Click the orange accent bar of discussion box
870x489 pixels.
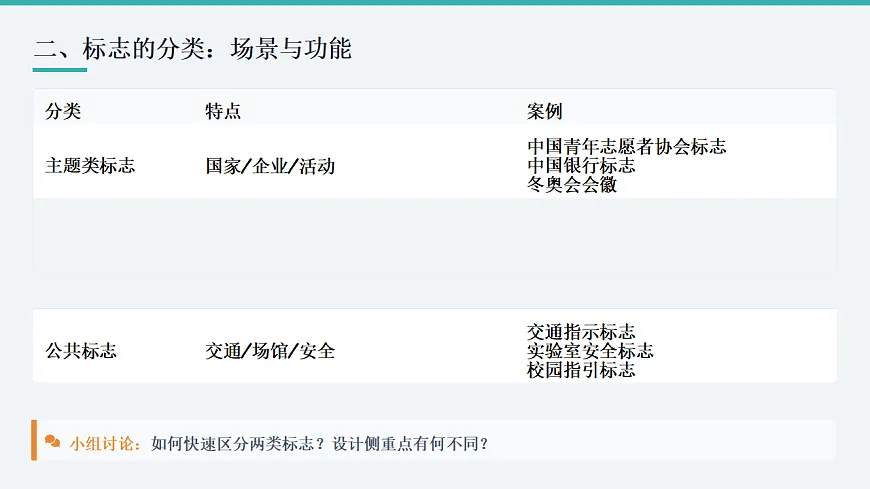[x=34, y=441]
